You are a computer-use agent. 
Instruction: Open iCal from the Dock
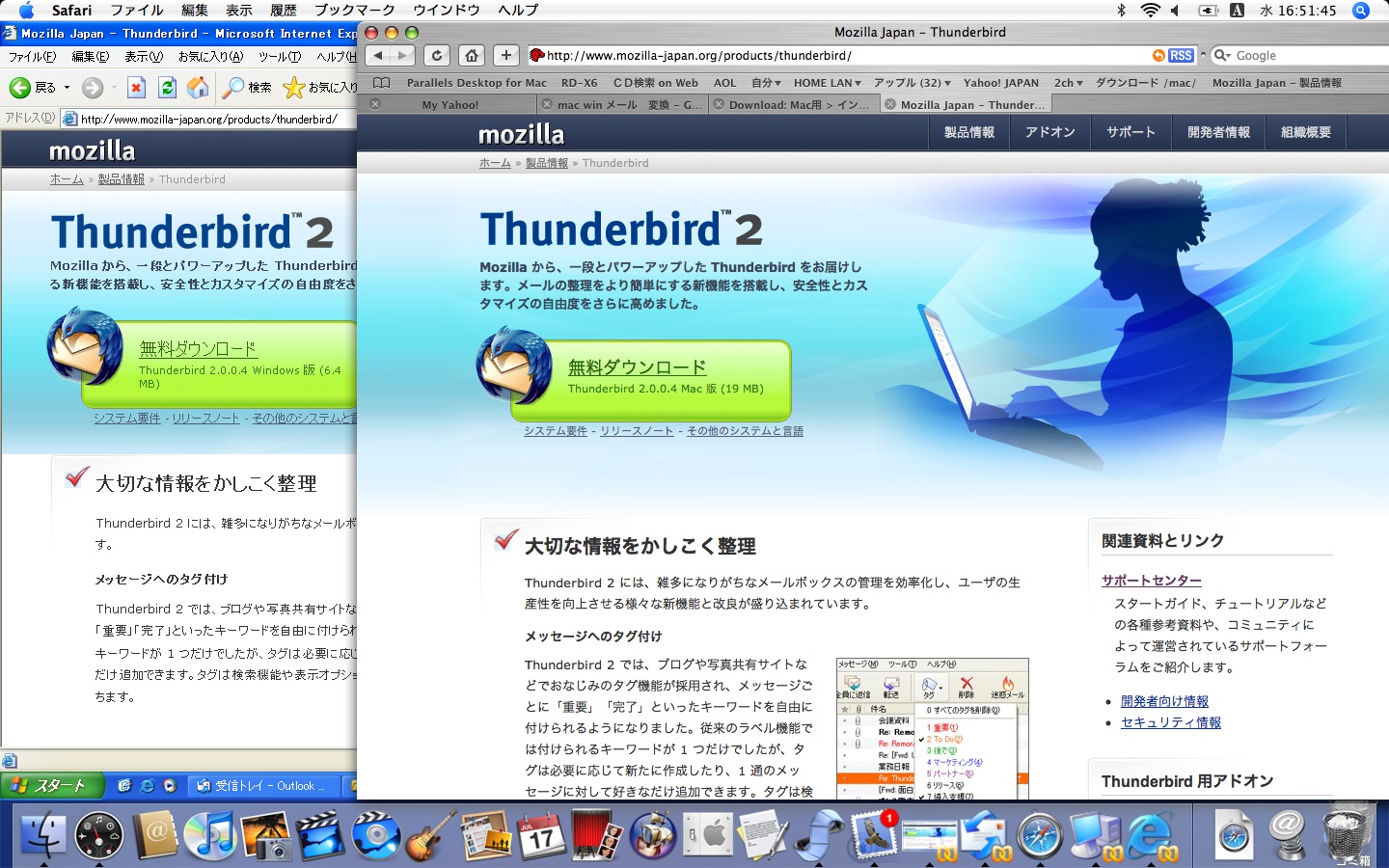point(542,835)
